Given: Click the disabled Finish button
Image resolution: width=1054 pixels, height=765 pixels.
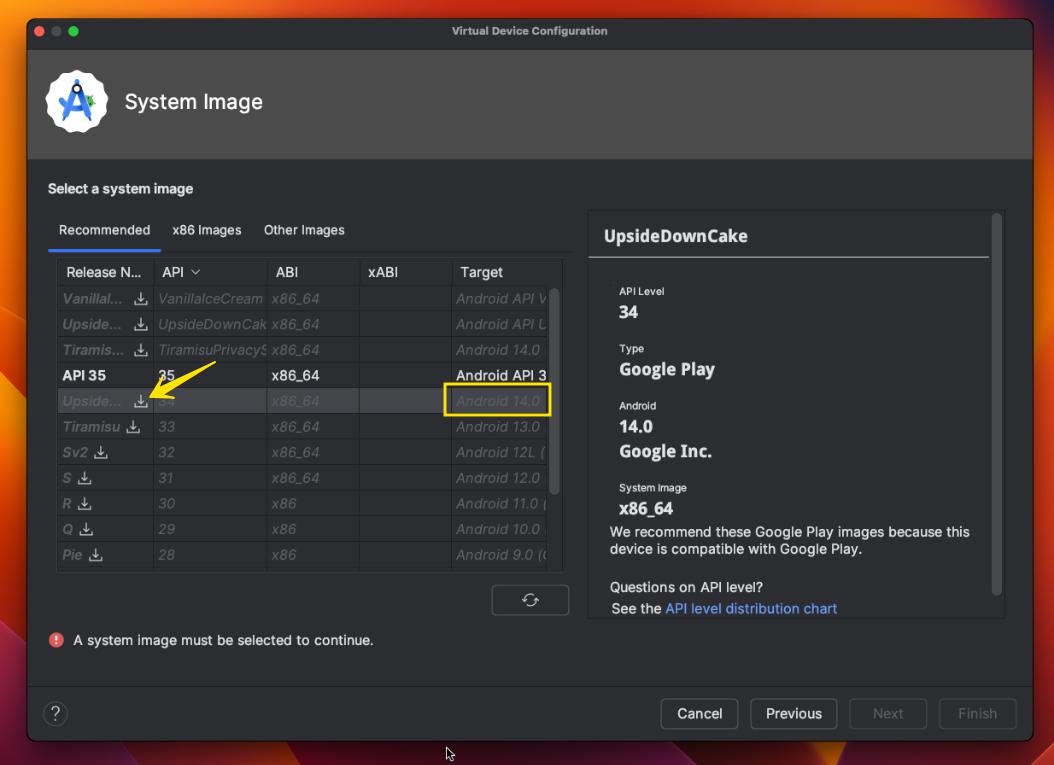Looking at the screenshot, I should [x=977, y=713].
